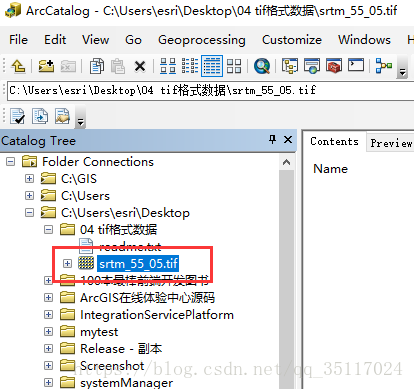
Task: Switch to Thumbnails view icon
Action: [x=234, y=66]
